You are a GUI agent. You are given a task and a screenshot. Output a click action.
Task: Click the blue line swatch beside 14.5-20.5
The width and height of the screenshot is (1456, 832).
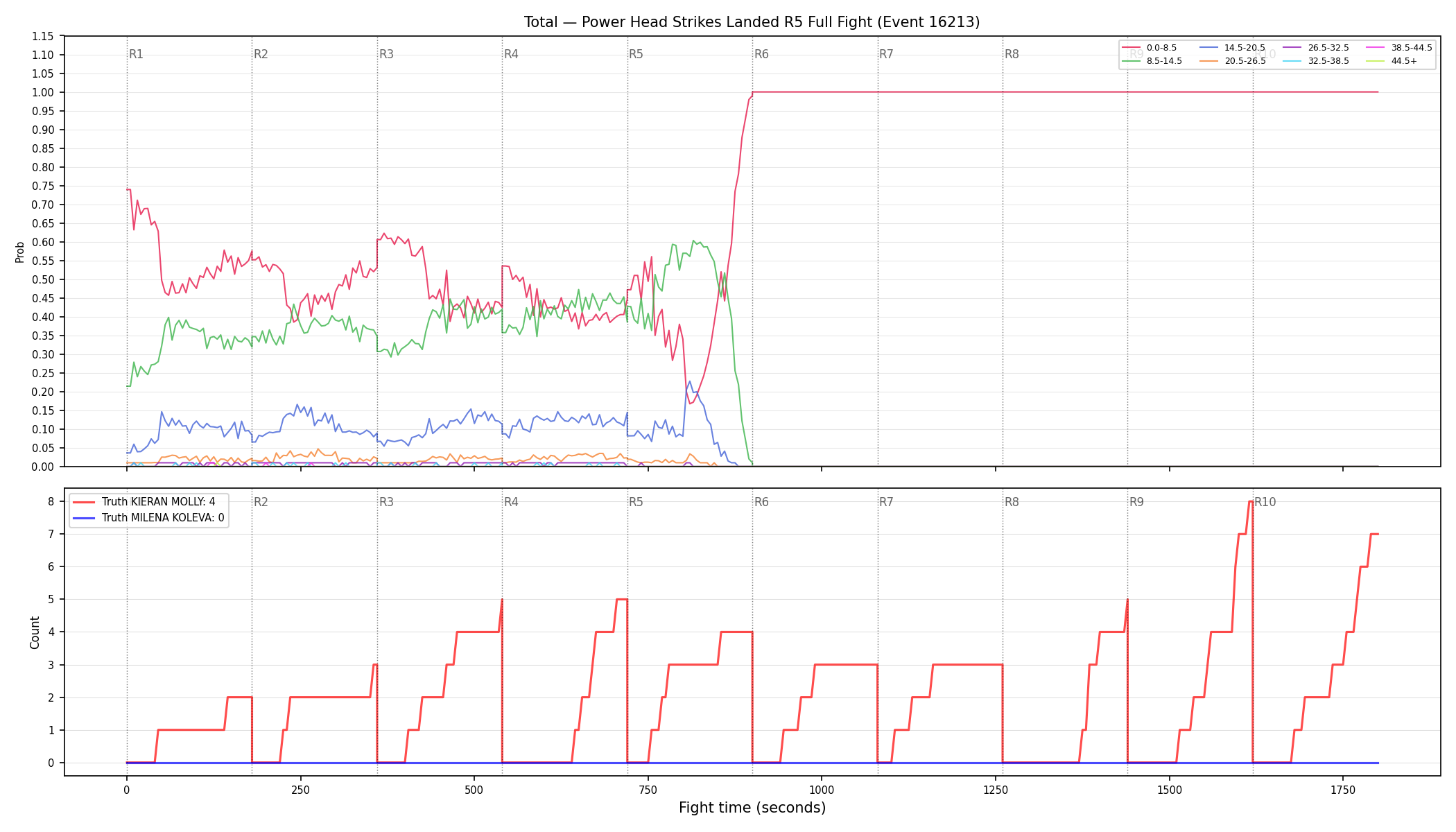point(1209,48)
